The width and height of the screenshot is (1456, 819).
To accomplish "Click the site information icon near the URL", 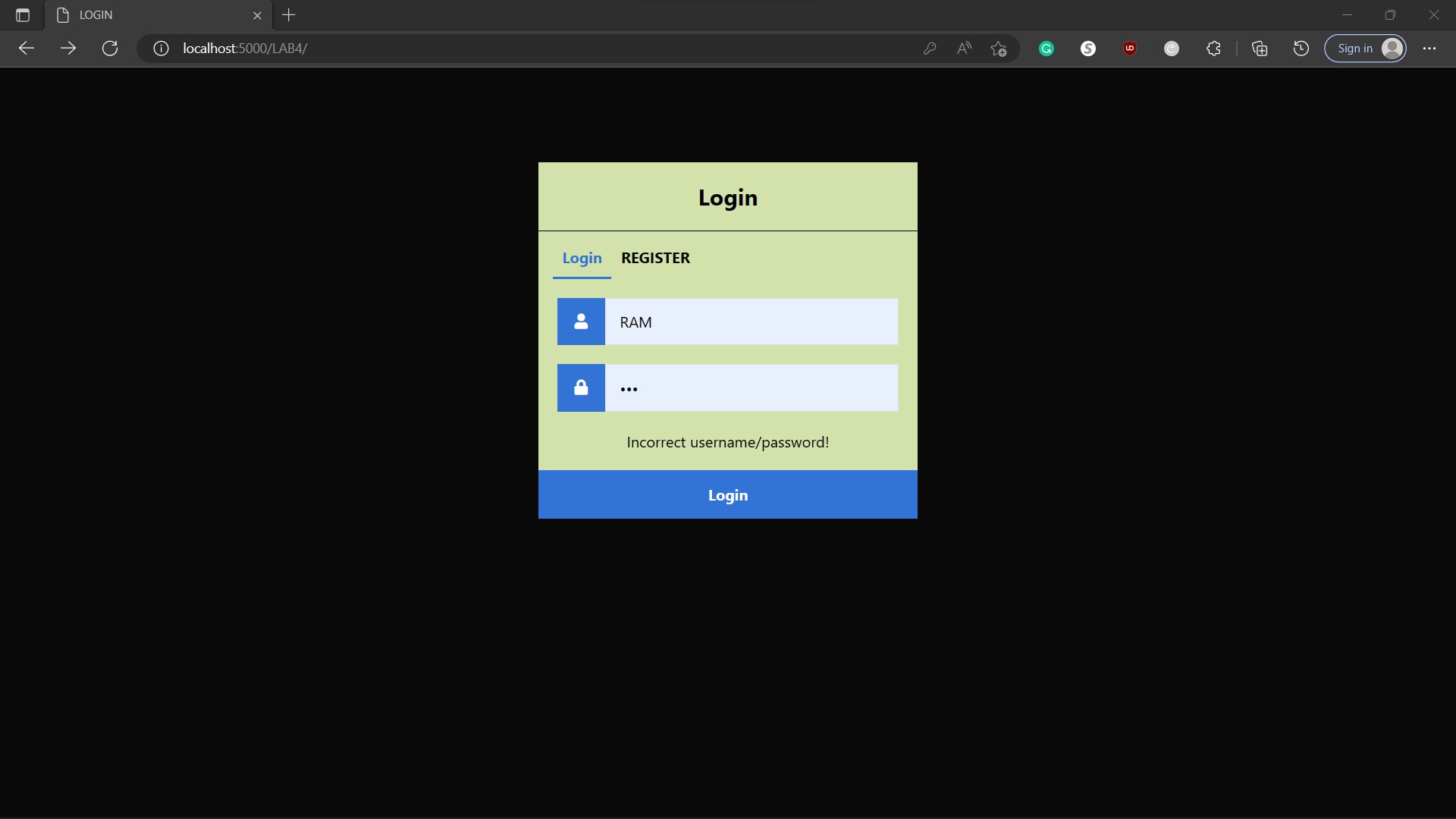I will pos(160,48).
